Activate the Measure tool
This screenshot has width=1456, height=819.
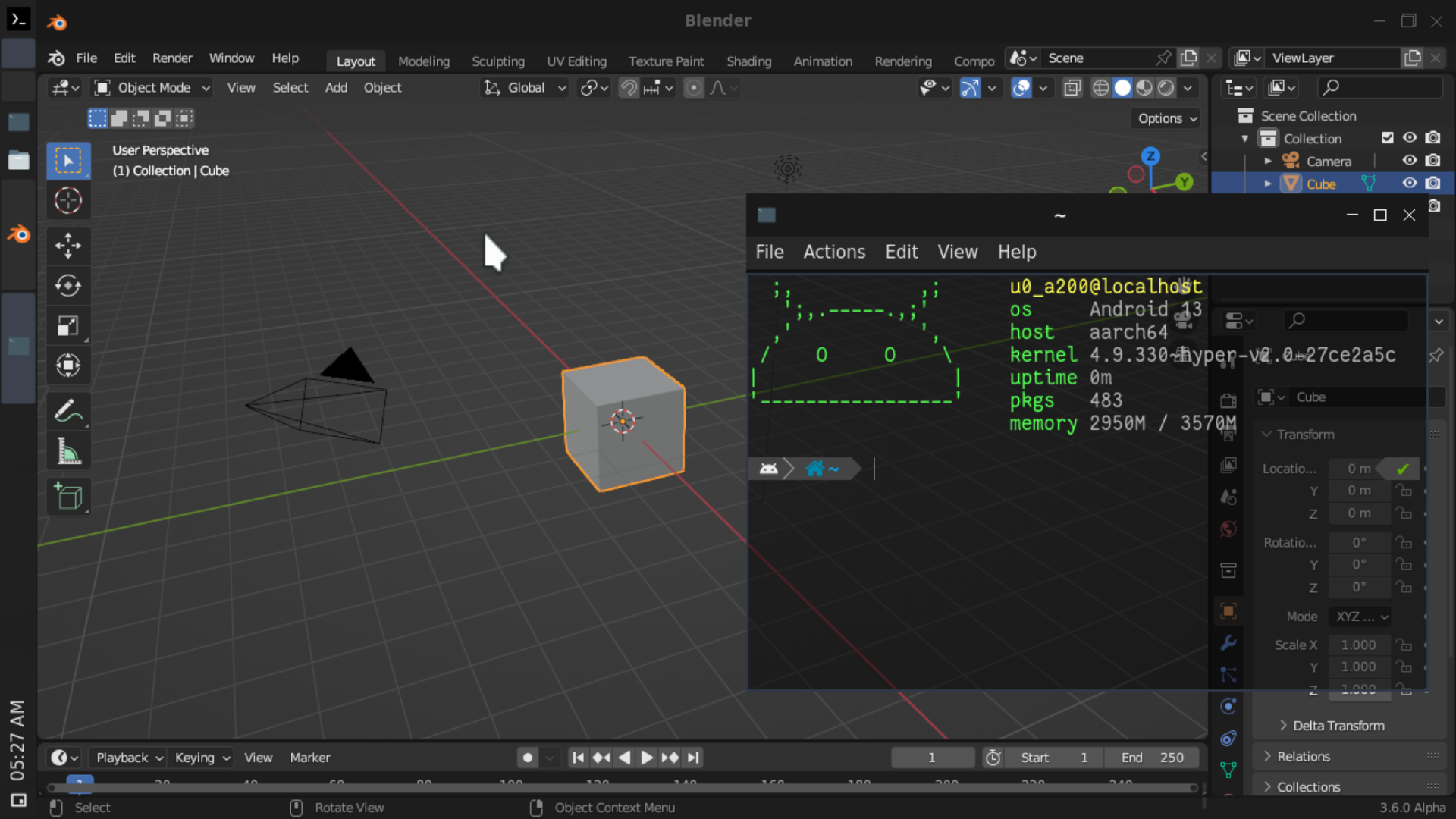(68, 450)
